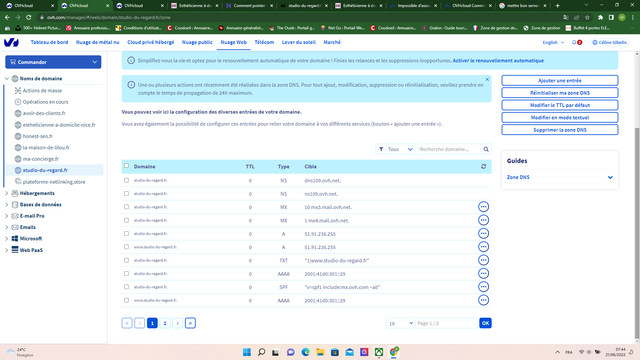This screenshot has width=640, height=360.
Task: Select all entries checkbox in header
Action: (127, 166)
